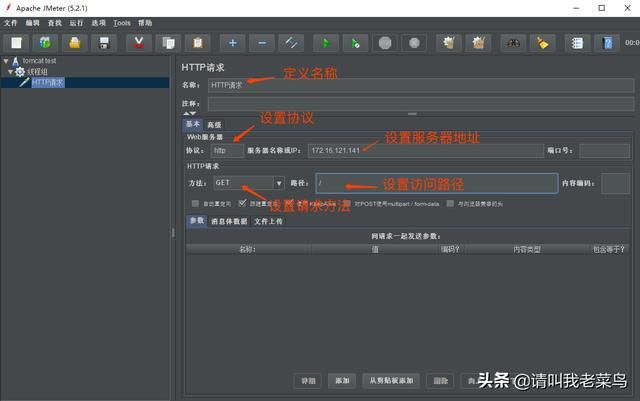Image resolution: width=640 pixels, height=401 pixels.
Task: Open the 选项 menu
Action: pyautogui.click(x=98, y=23)
